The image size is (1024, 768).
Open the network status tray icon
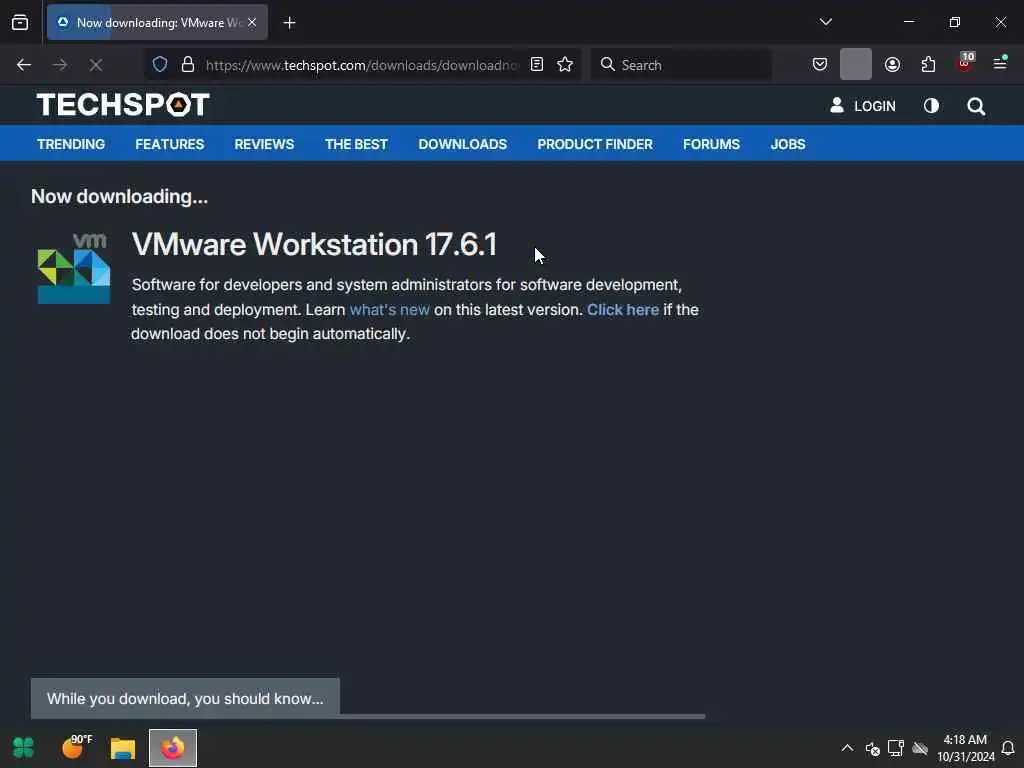895,748
